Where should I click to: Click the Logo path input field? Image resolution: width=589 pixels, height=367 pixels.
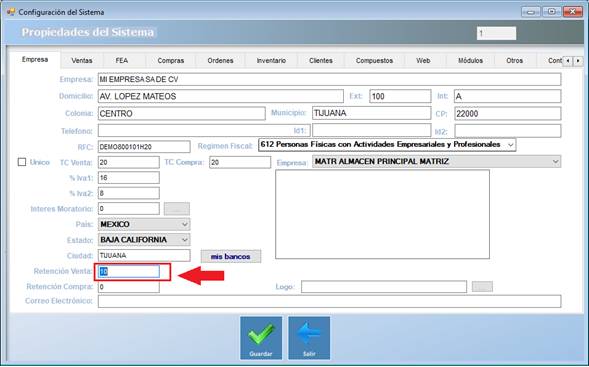point(384,287)
